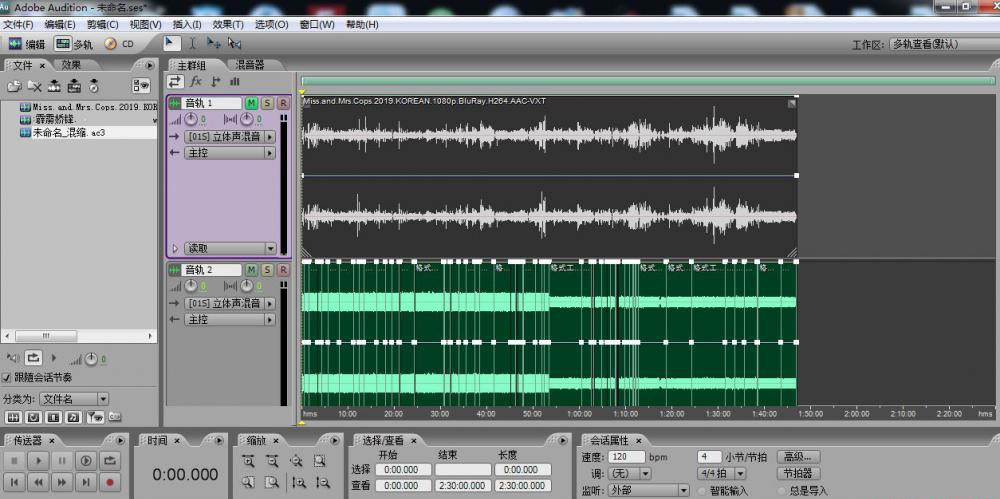Select the Time Selection tool
The height and width of the screenshot is (499, 1000).
[x=193, y=43]
